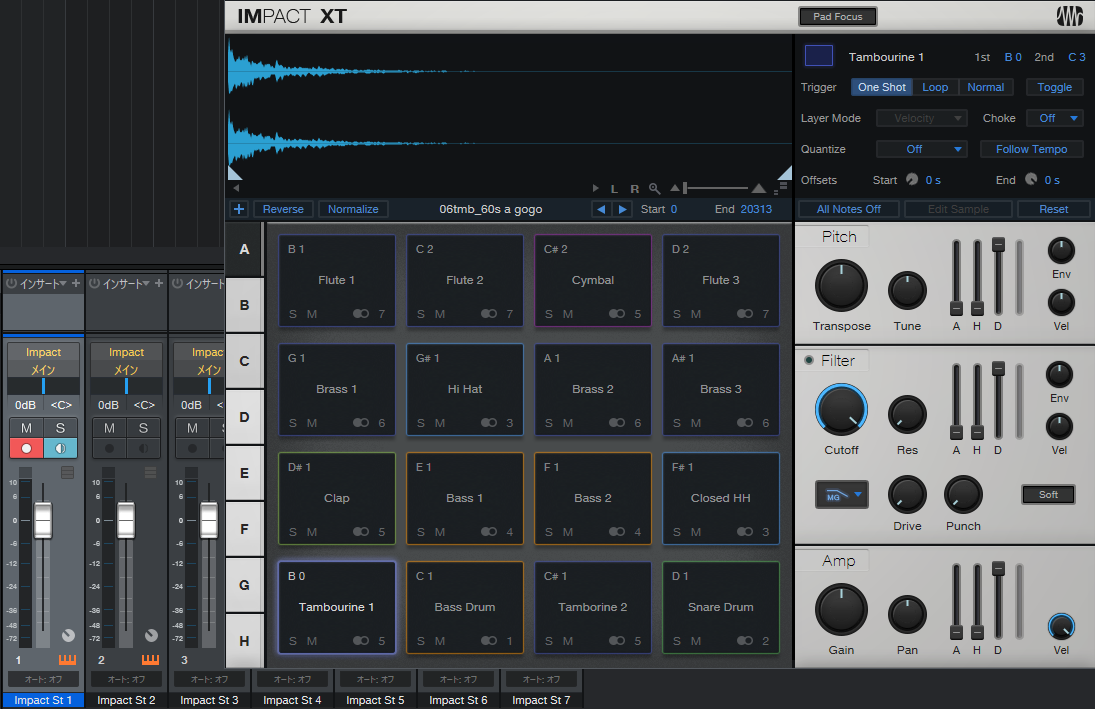Click the Filter Res knob
1095x709 pixels.
(907, 415)
